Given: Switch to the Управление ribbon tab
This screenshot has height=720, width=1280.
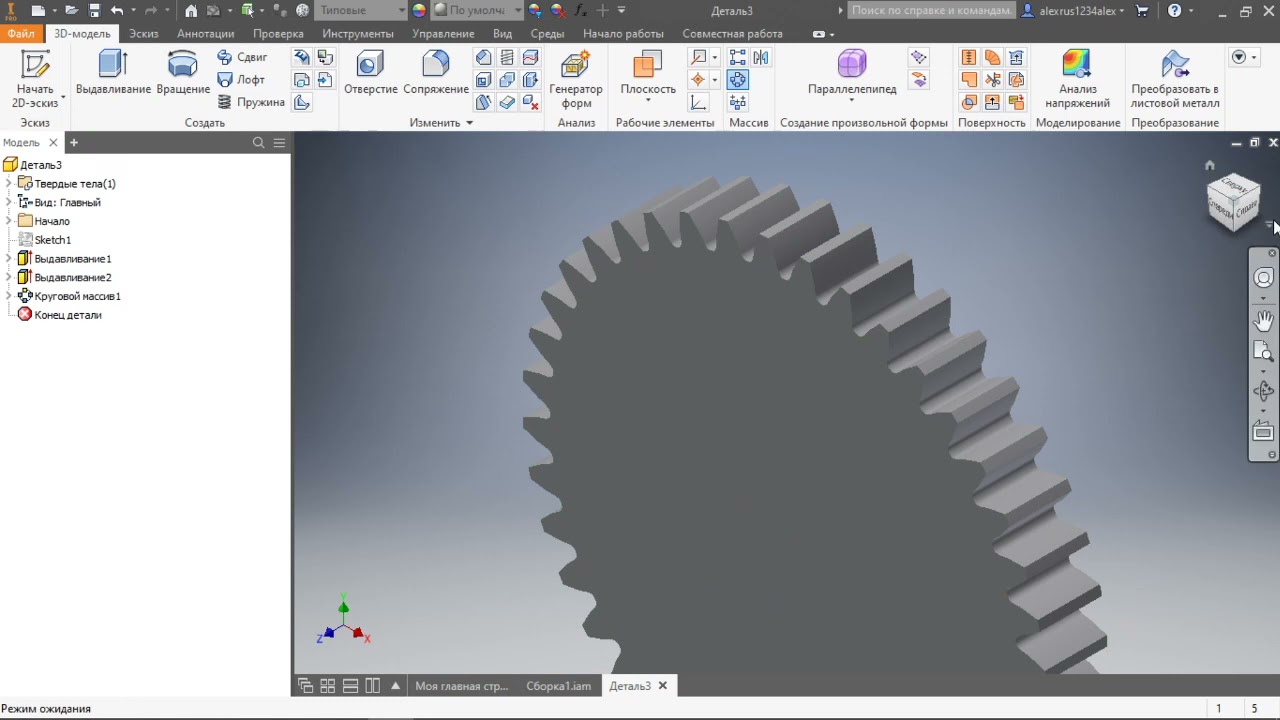Looking at the screenshot, I should [443, 33].
